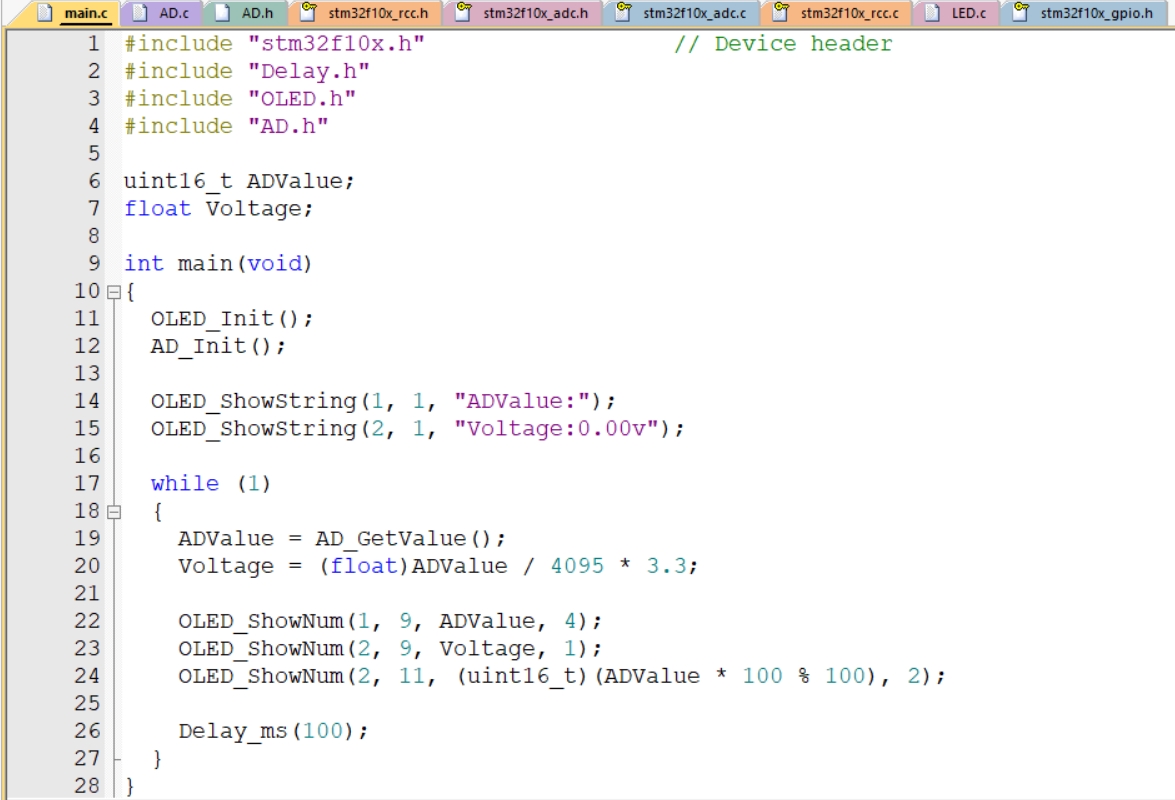This screenshot has height=800, width=1175.
Task: Click line number 13 in the gutter
Action: coord(87,373)
